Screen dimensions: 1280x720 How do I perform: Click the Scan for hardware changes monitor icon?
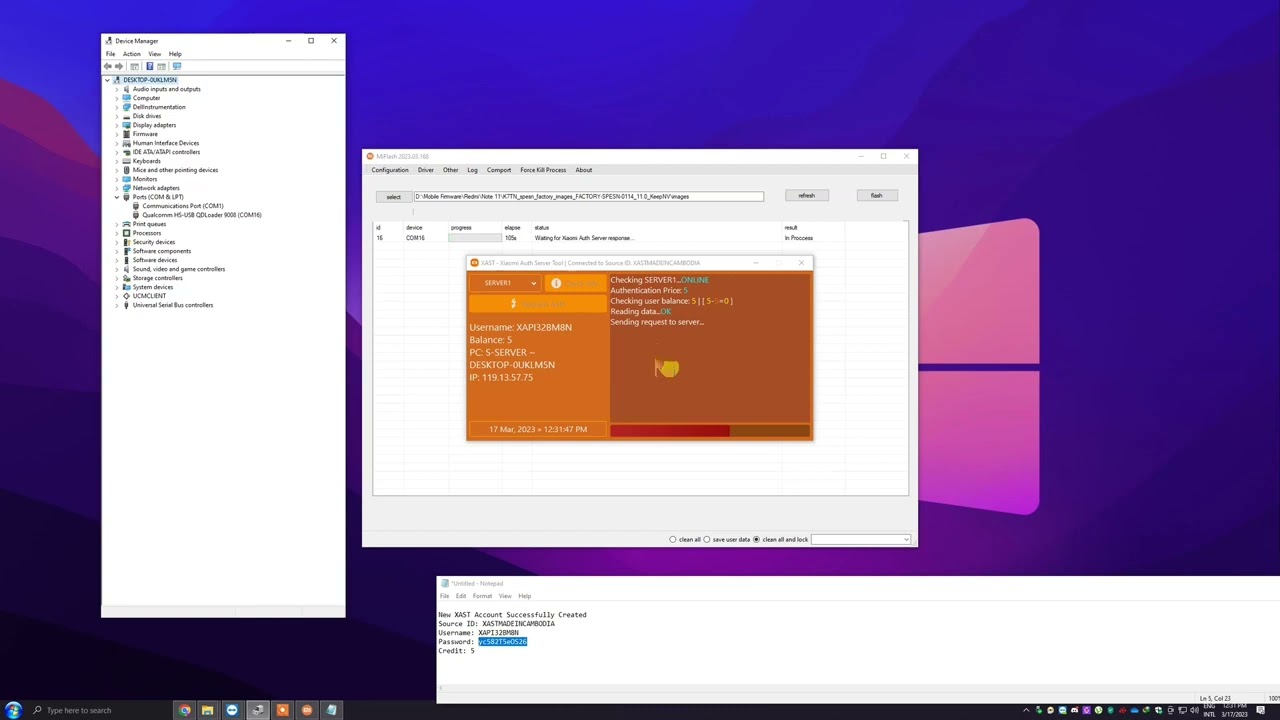coord(176,66)
